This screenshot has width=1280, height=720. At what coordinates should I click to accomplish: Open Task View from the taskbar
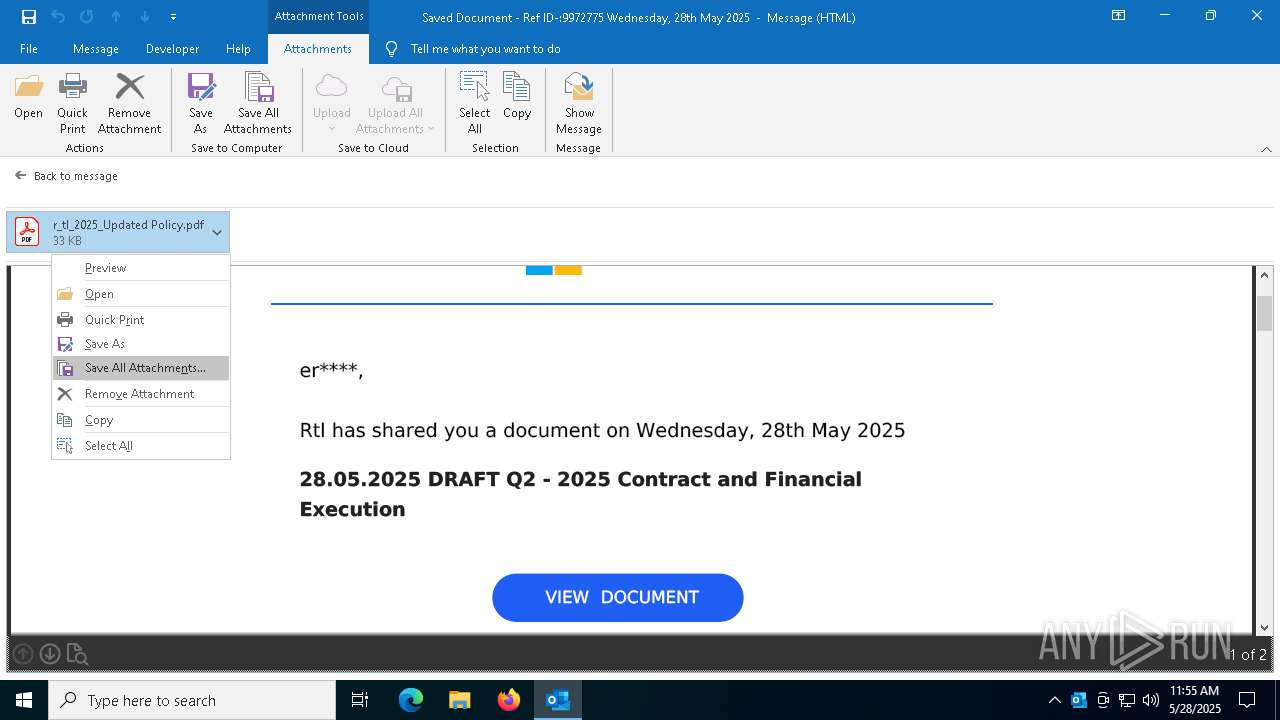tap(360, 700)
